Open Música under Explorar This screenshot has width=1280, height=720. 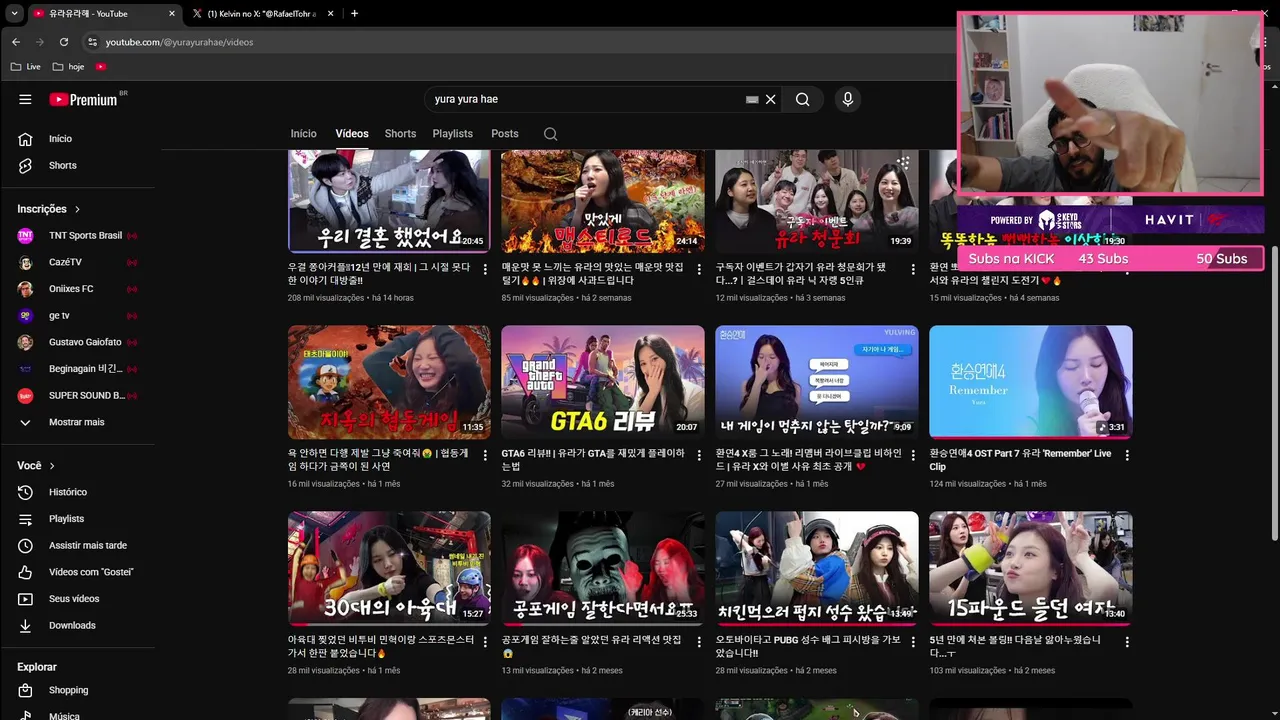(x=64, y=716)
